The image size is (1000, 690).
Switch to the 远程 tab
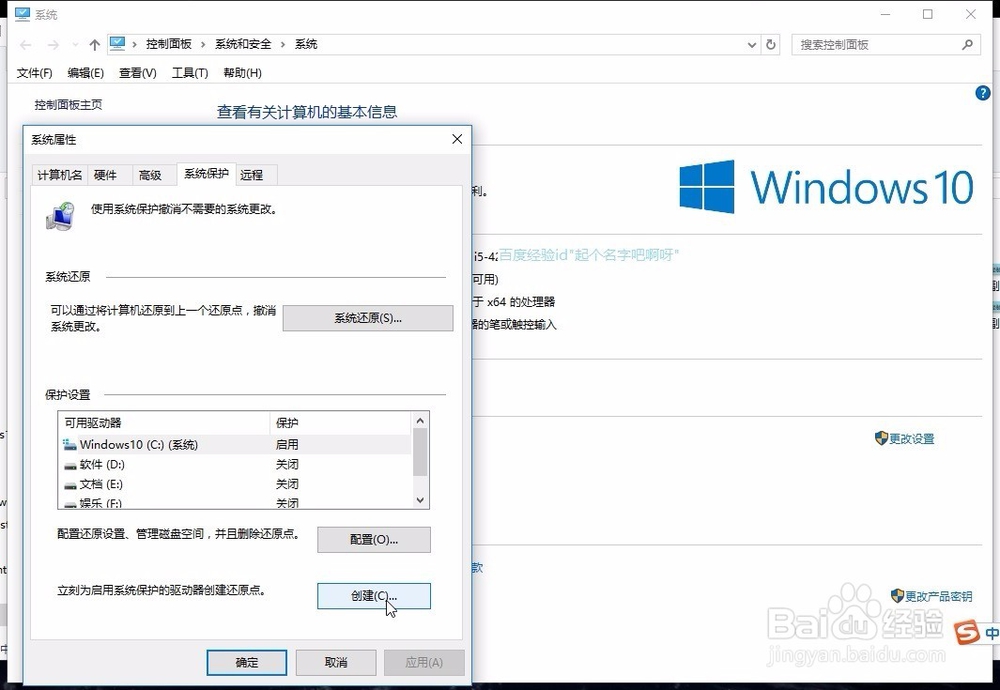(254, 174)
